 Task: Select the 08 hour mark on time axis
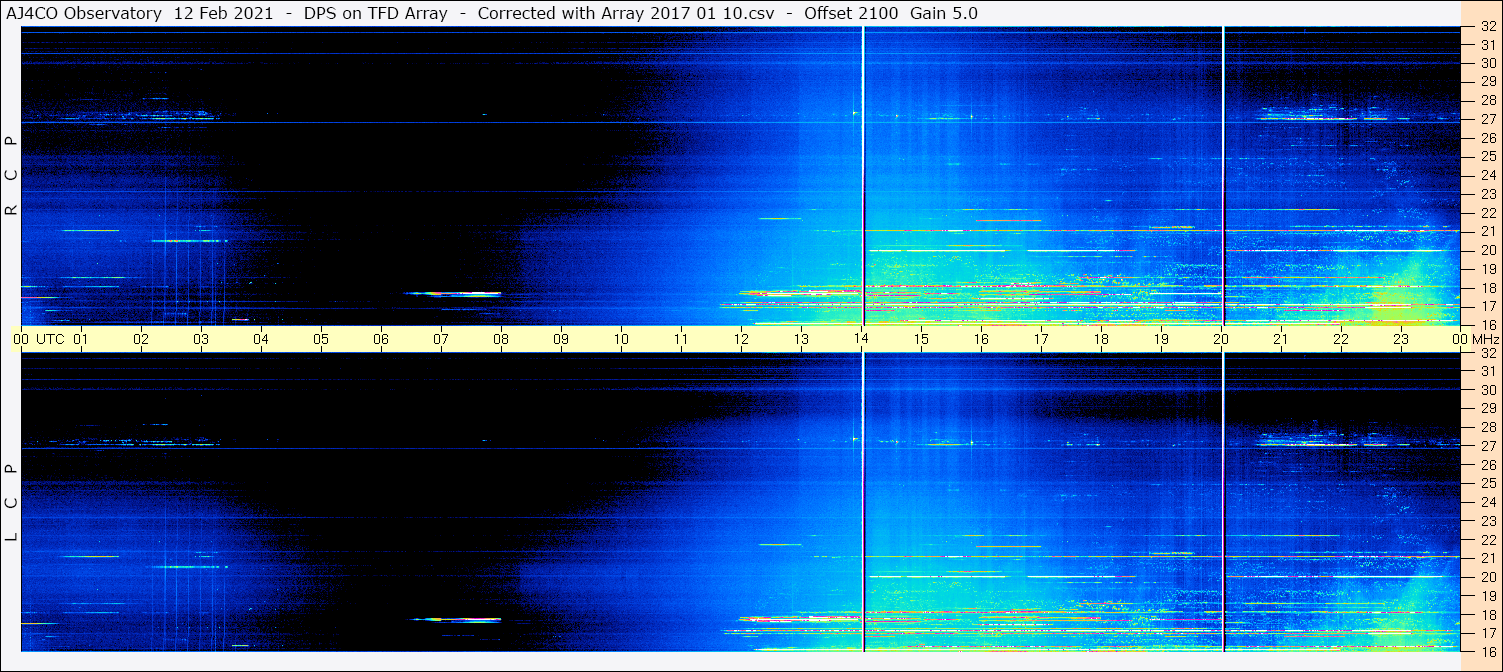[501, 339]
